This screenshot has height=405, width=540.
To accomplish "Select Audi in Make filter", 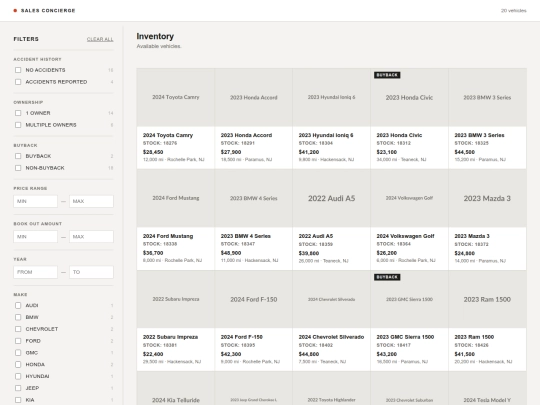I will (x=18, y=305).
